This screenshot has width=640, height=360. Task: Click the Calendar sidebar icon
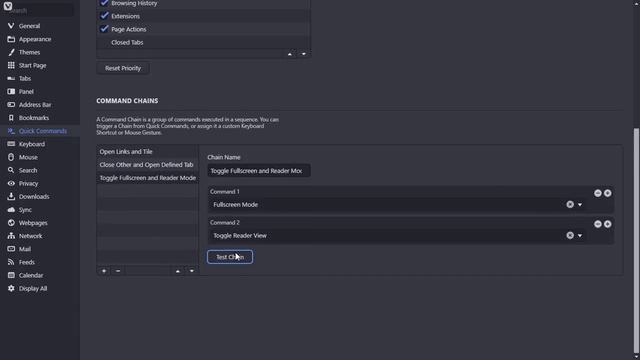(11, 275)
